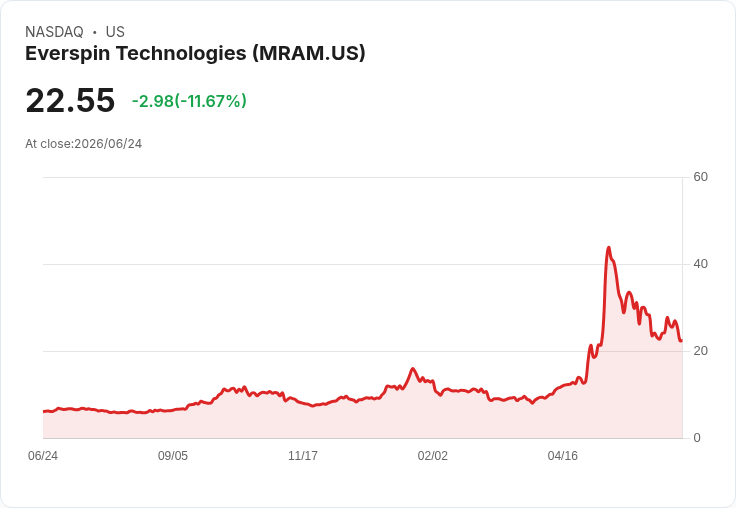This screenshot has width=736, height=508.
Task: Click the At close:2026/06/24 timestamp
Action: pyautogui.click(x=84, y=144)
